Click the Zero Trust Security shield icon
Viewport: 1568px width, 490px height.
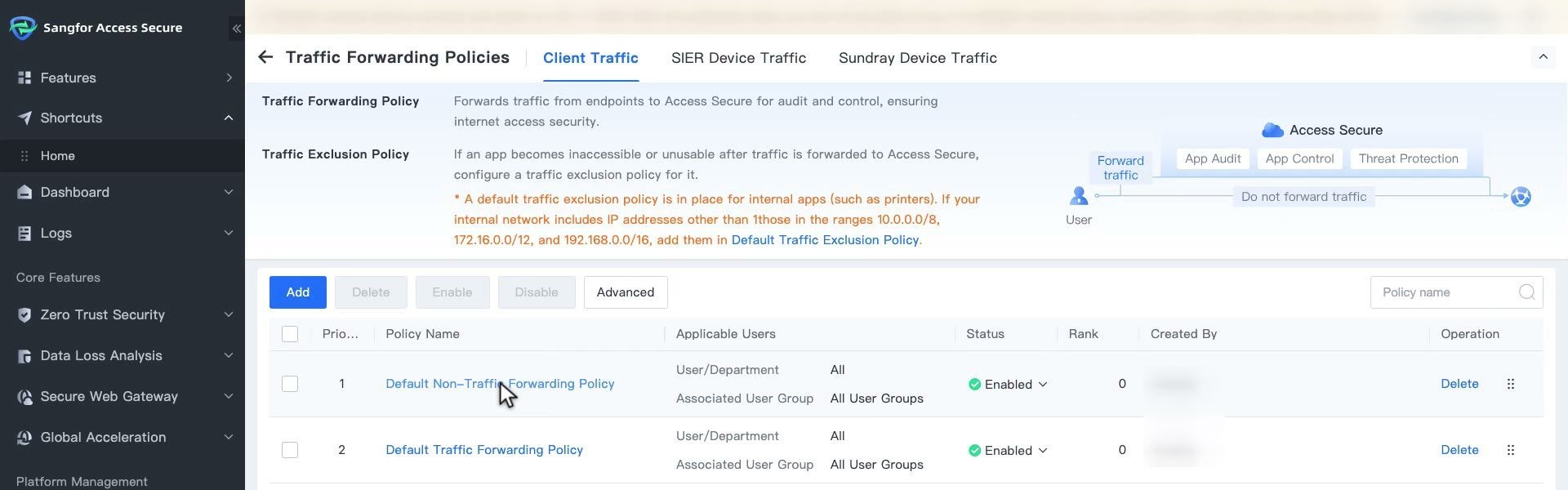point(24,314)
